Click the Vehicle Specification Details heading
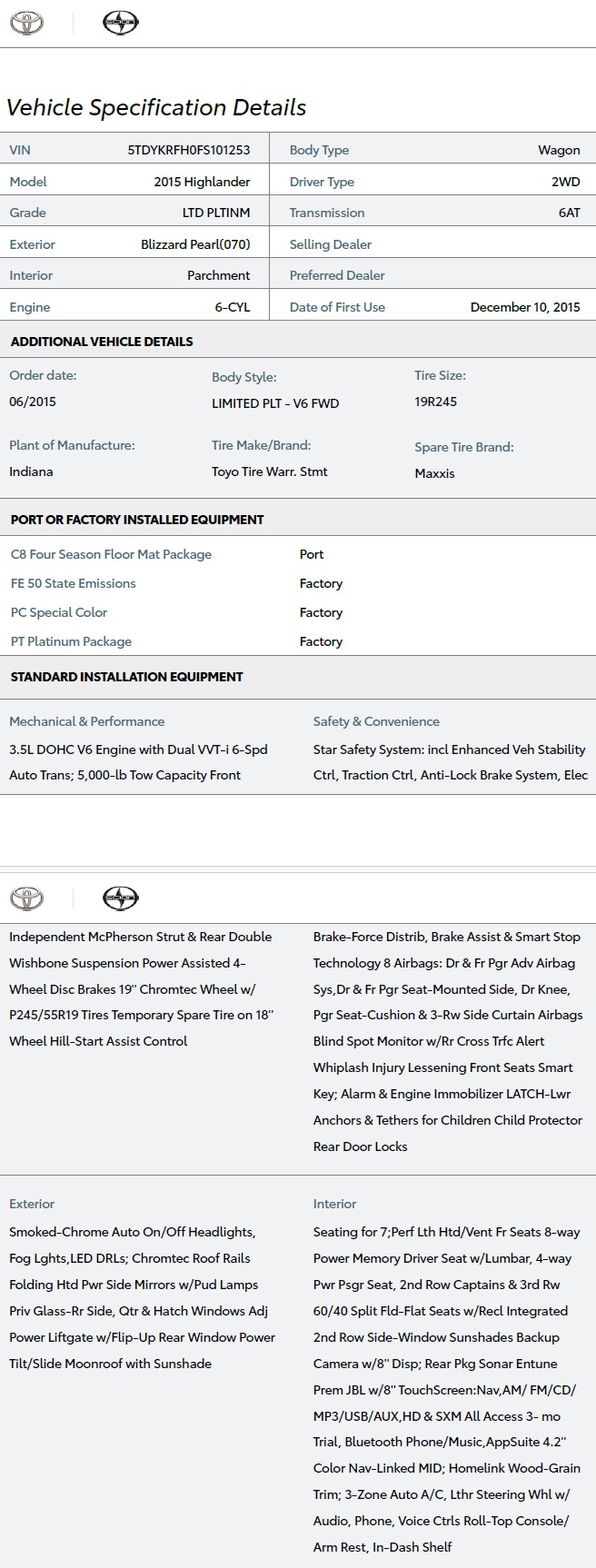596x1568 pixels. click(156, 107)
